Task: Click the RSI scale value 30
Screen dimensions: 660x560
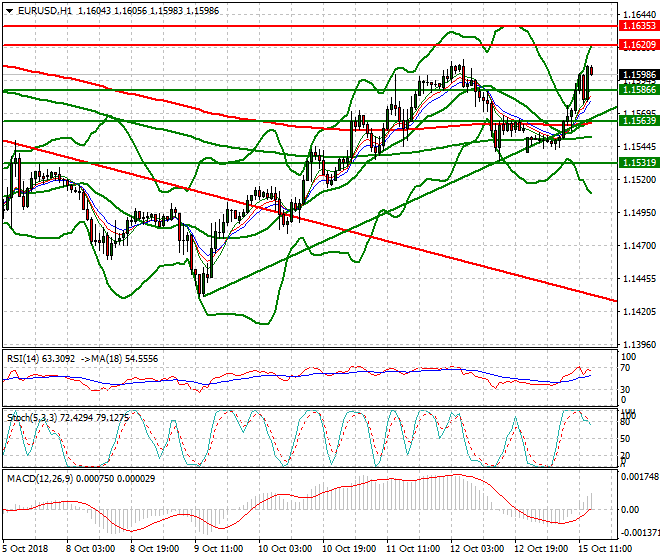Action: point(625,389)
